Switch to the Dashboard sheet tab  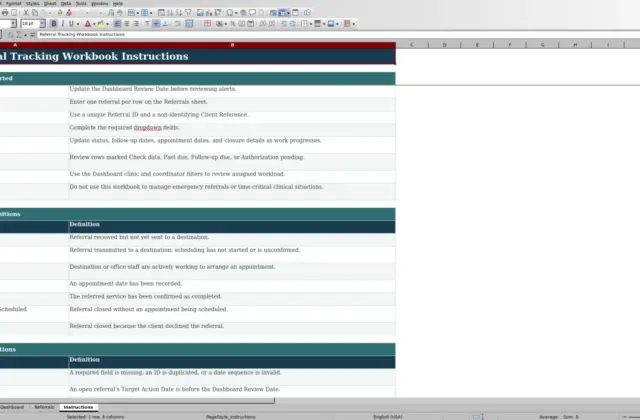coord(12,407)
